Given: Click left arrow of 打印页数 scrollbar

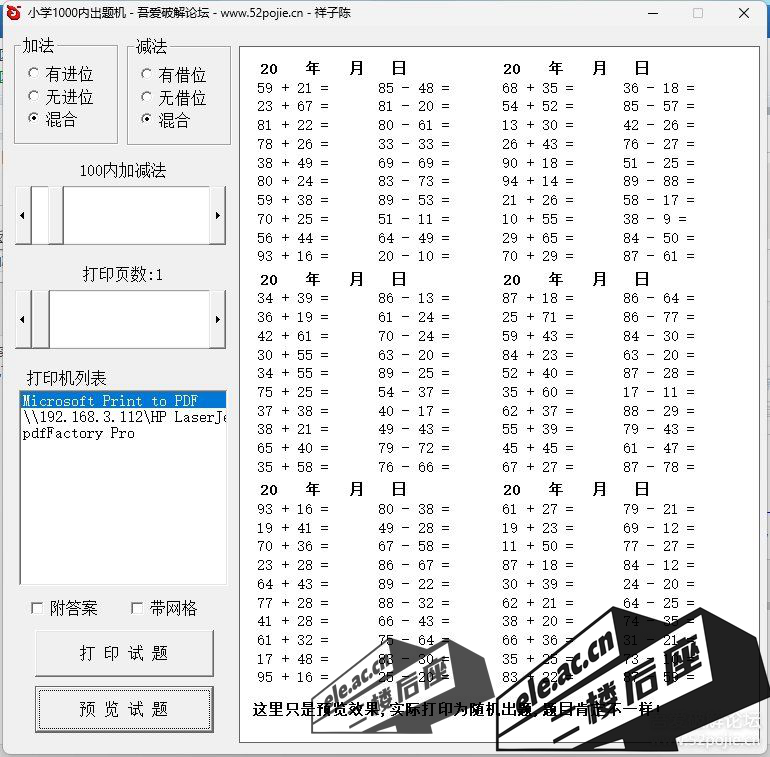Looking at the screenshot, I should (23, 319).
